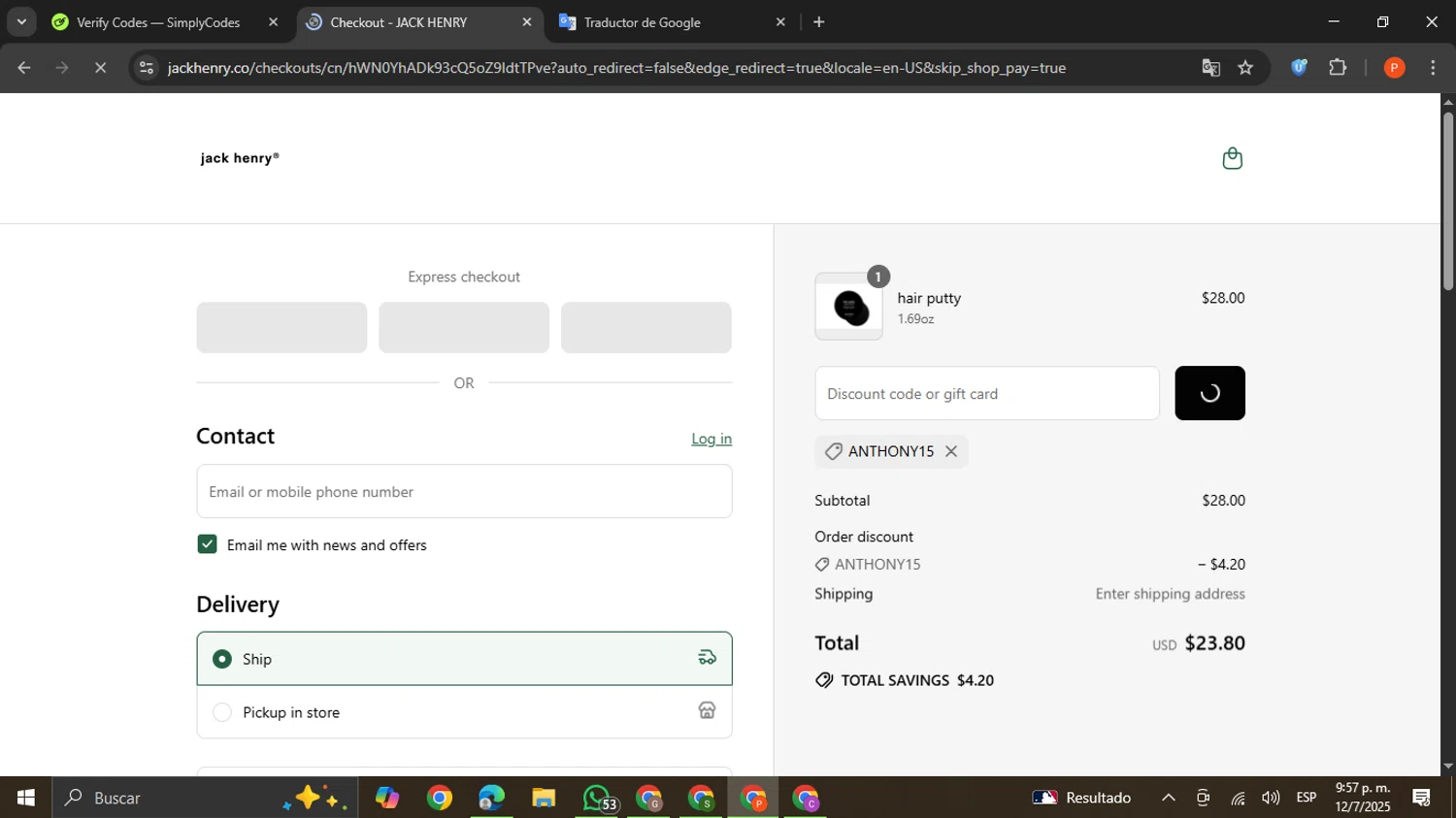Click the middle express checkout placeholder button
Viewport: 1456px width, 818px height.
[x=464, y=327]
